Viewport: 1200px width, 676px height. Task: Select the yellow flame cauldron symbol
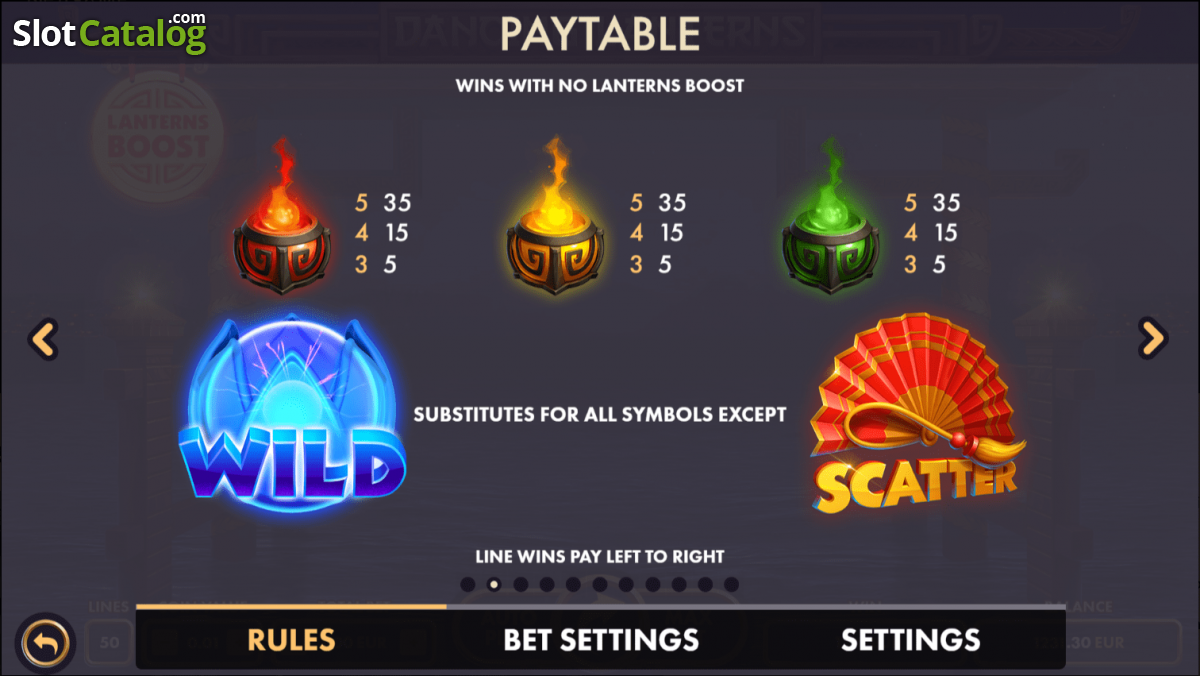[x=555, y=218]
